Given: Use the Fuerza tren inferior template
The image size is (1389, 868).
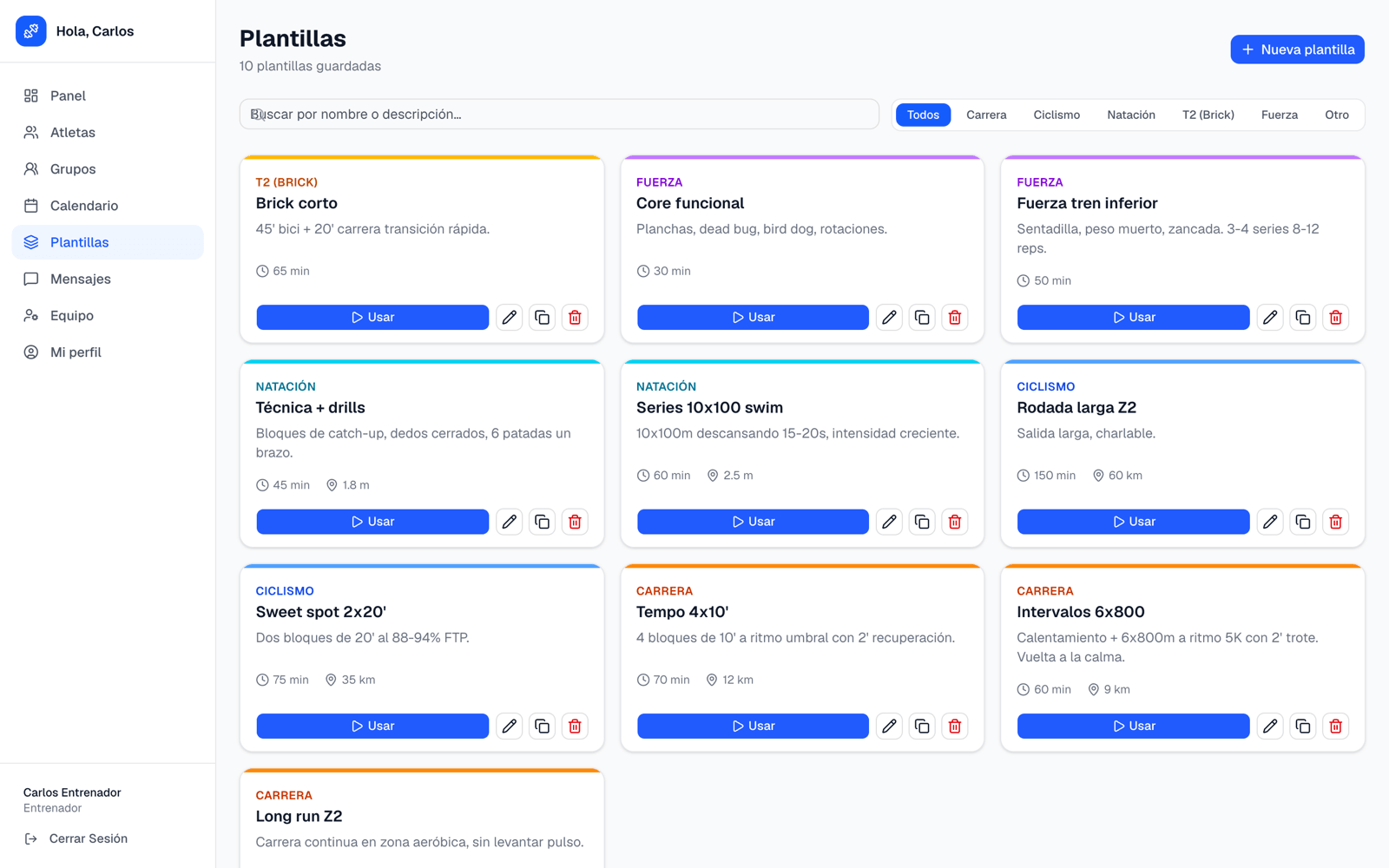Looking at the screenshot, I should point(1133,318).
